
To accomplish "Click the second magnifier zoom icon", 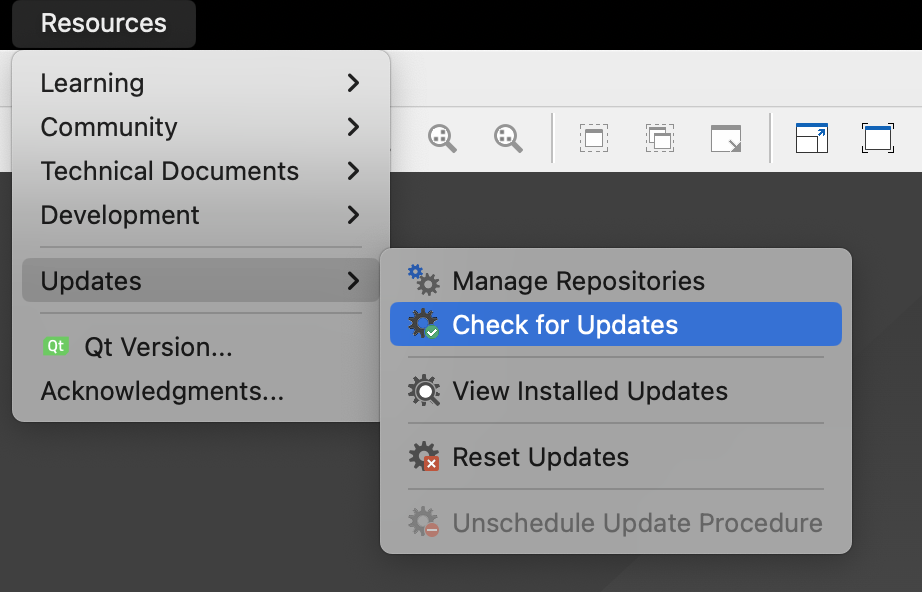I will 509,138.
